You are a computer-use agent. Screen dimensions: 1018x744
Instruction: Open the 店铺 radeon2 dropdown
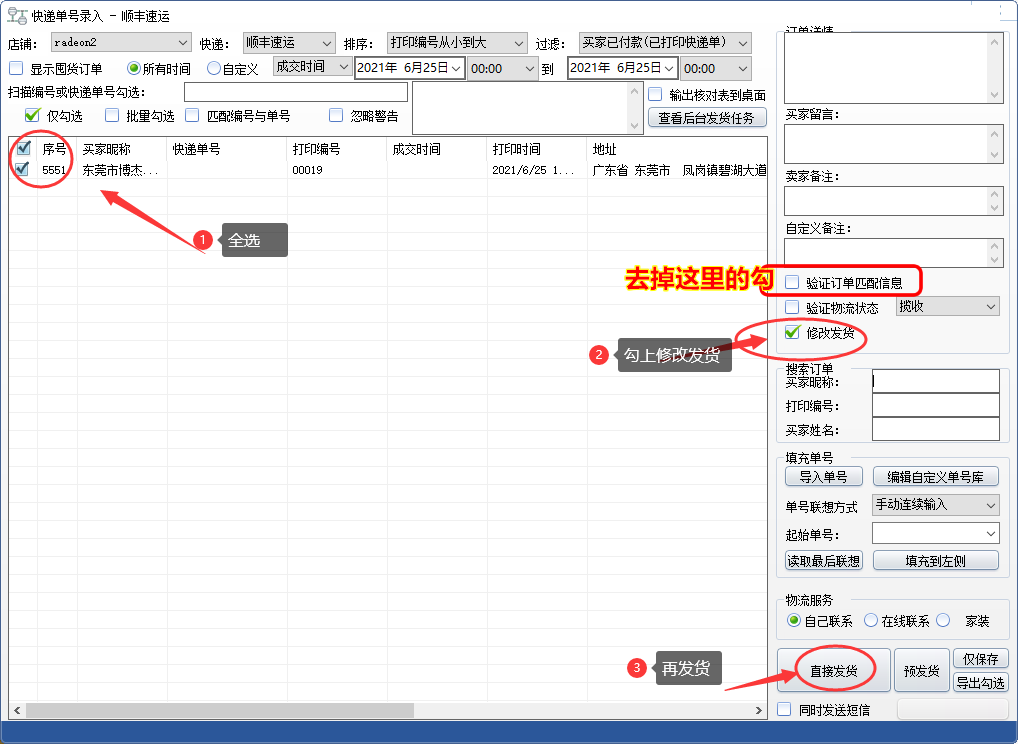point(120,43)
